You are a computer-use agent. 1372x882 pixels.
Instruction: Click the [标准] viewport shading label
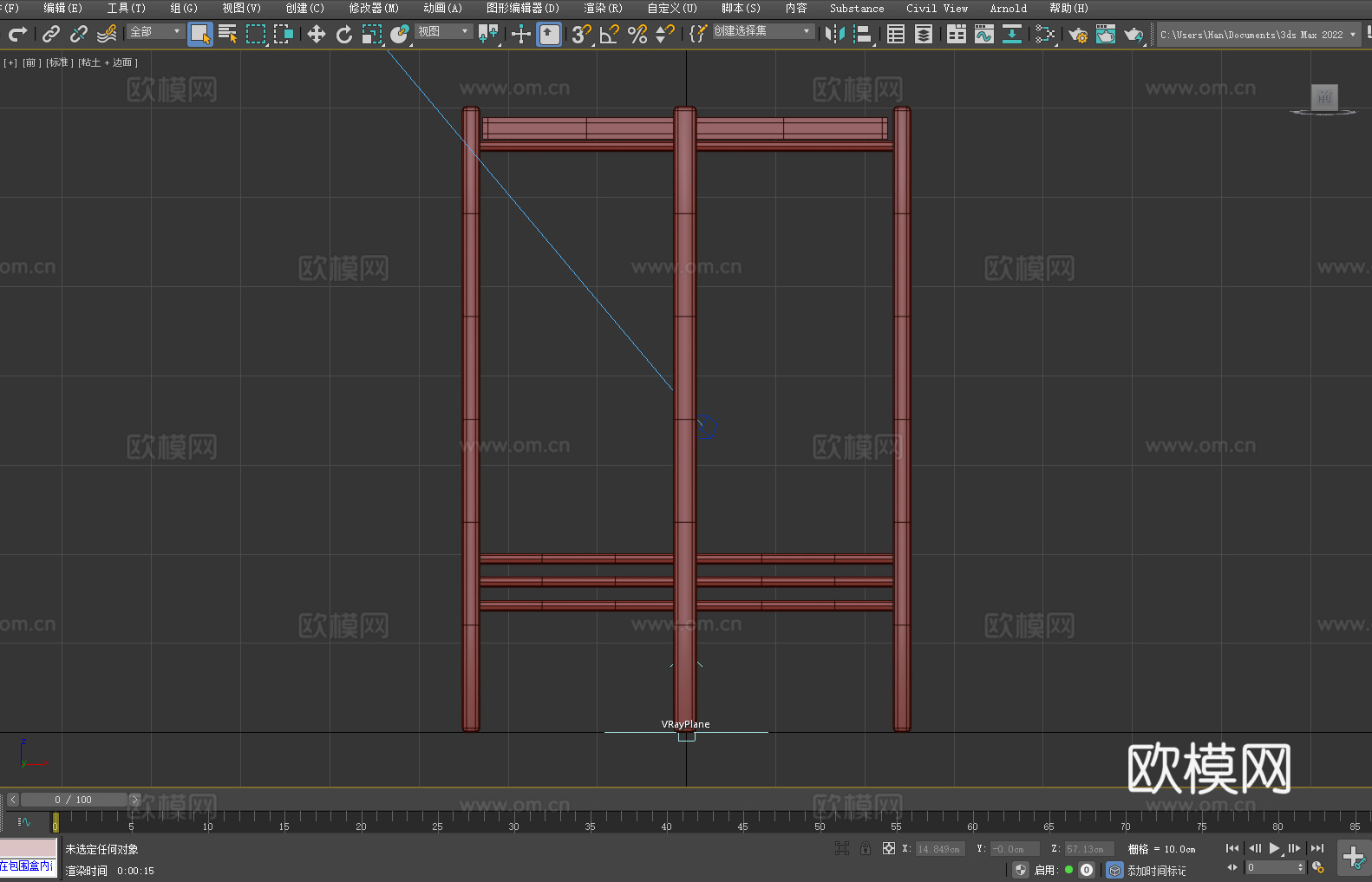pos(59,62)
